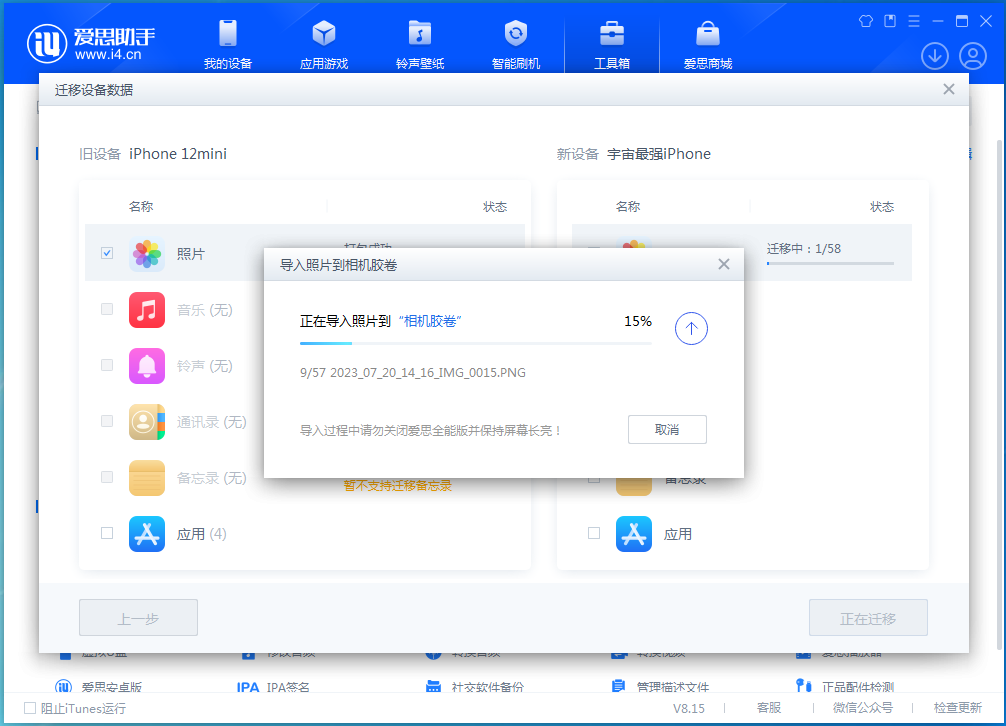This screenshot has height=726, width=1006.
Task: Open the 智能刷机 tab
Action: coord(516,44)
